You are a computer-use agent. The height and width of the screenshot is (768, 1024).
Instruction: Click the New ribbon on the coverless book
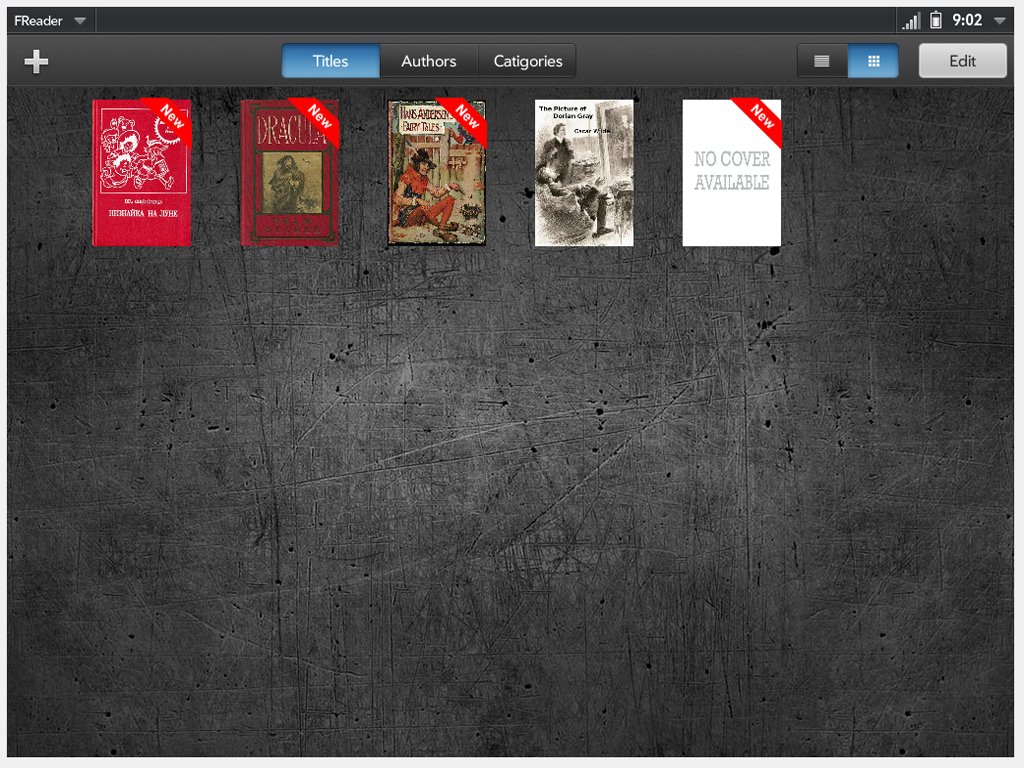coord(762,116)
